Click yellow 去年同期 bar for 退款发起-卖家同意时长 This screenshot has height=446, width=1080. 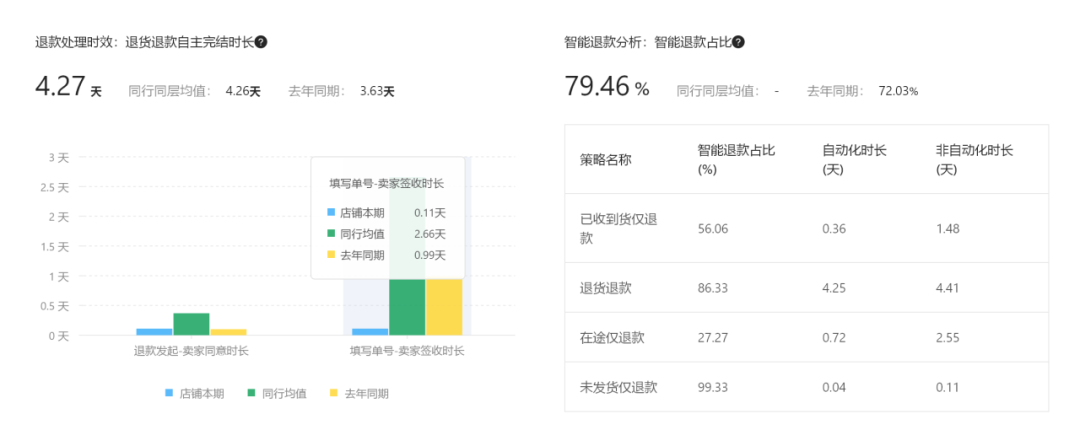tap(229, 332)
